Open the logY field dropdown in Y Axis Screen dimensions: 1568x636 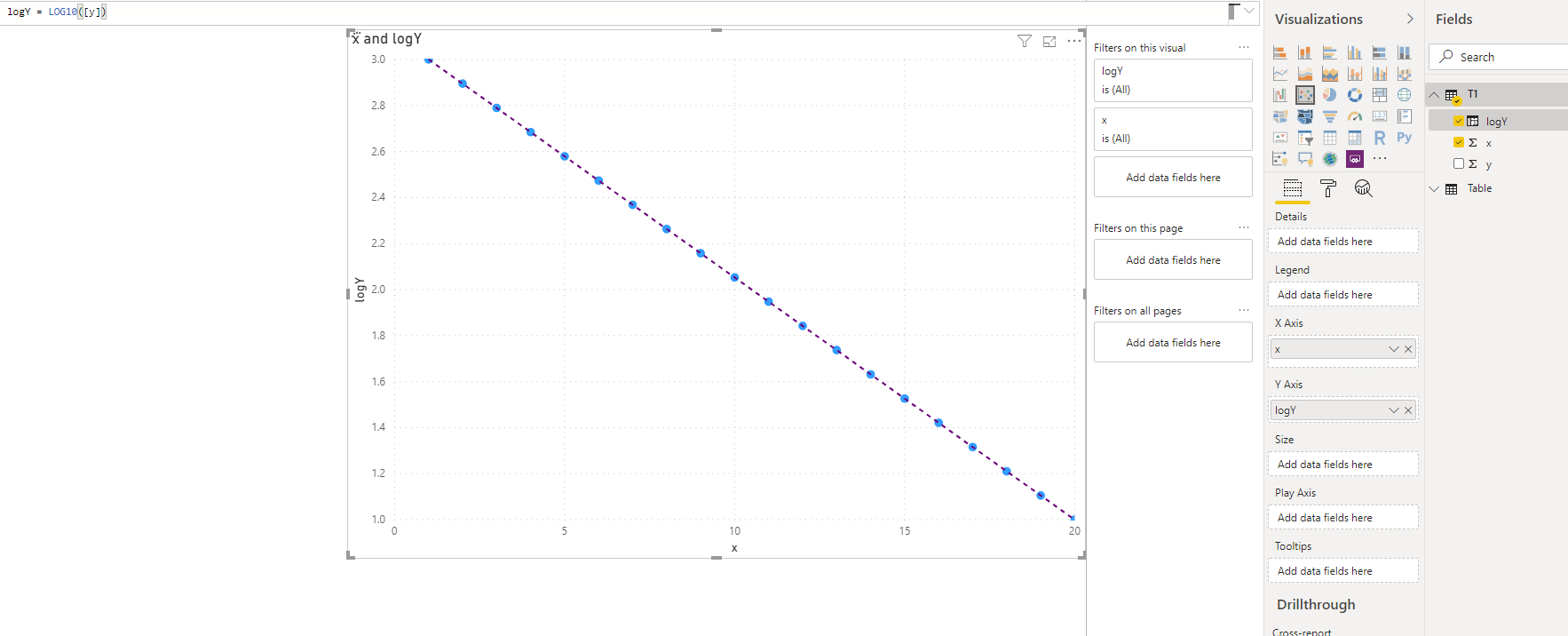pyautogui.click(x=1394, y=410)
